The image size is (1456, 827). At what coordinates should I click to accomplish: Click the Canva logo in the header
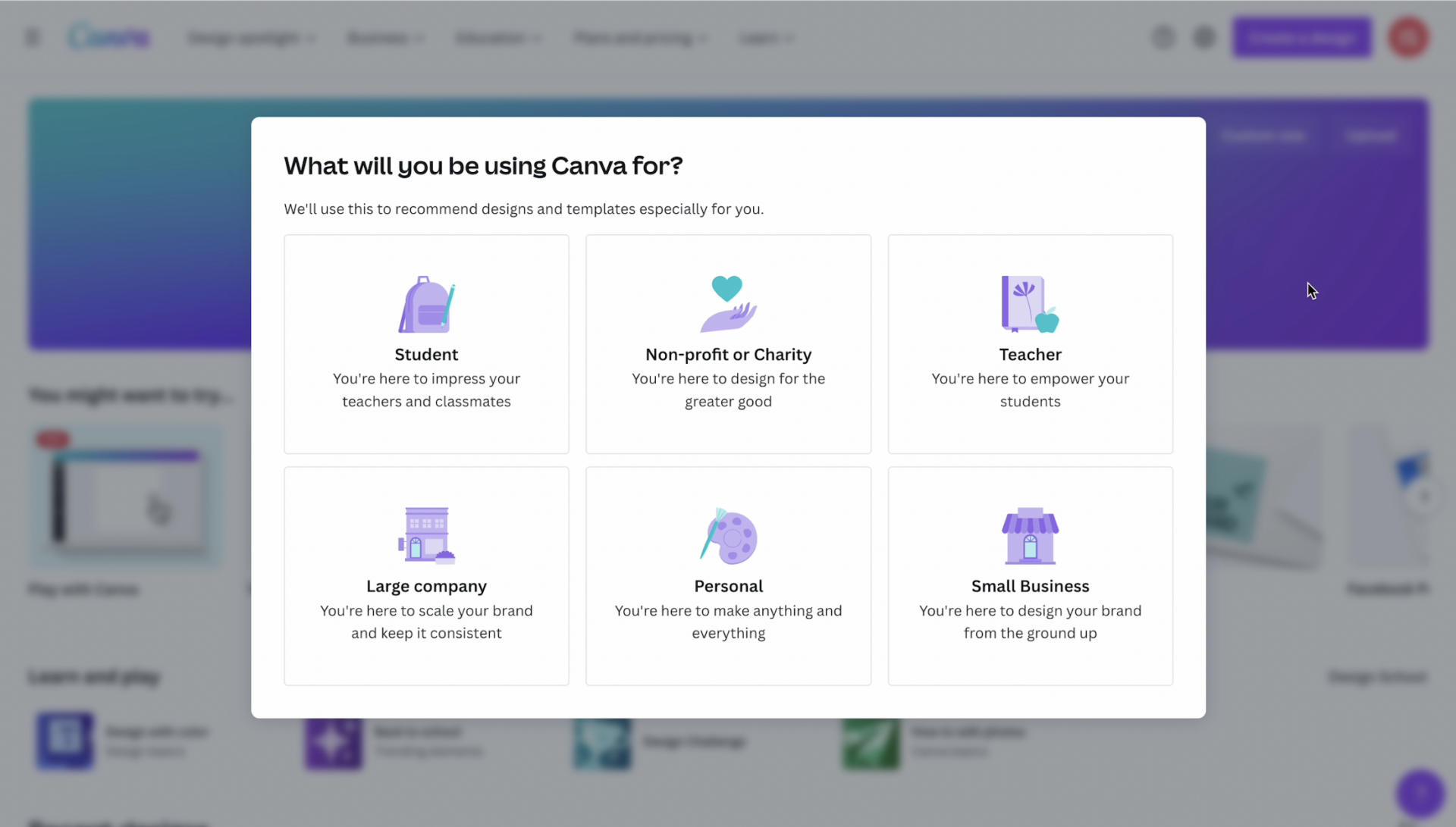coord(109,36)
